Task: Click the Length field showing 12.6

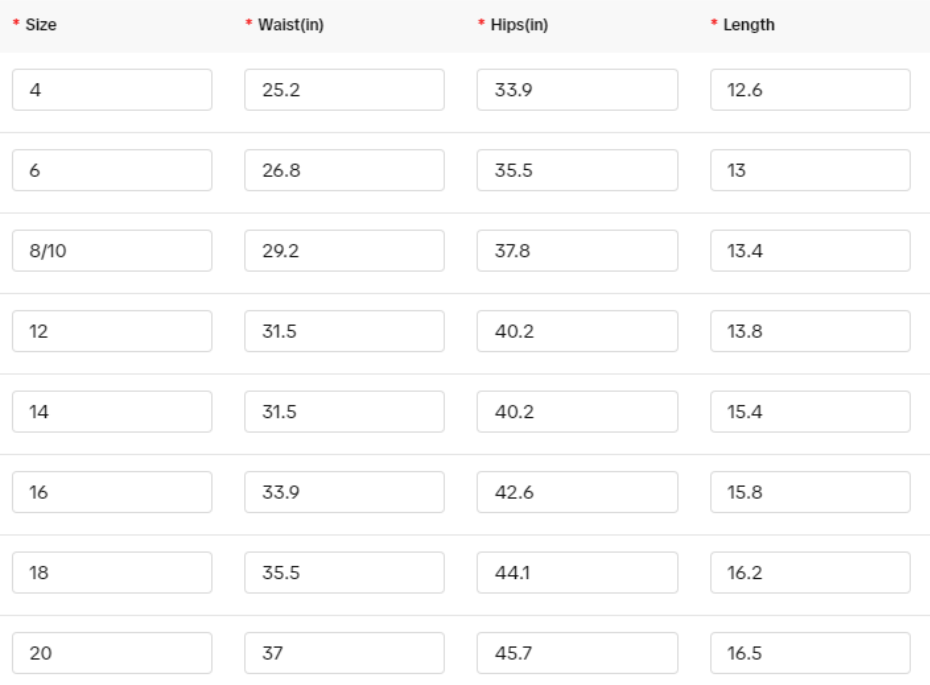Action: 810,90
